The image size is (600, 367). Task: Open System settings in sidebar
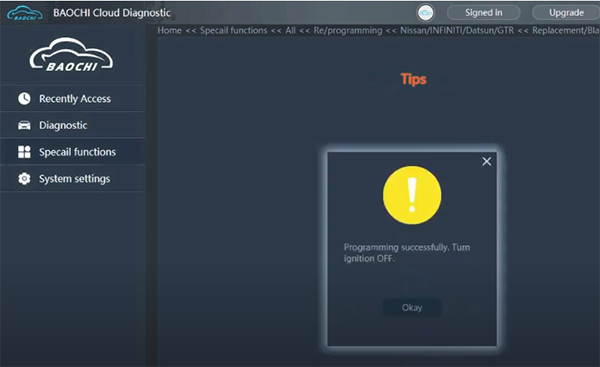coord(73,179)
